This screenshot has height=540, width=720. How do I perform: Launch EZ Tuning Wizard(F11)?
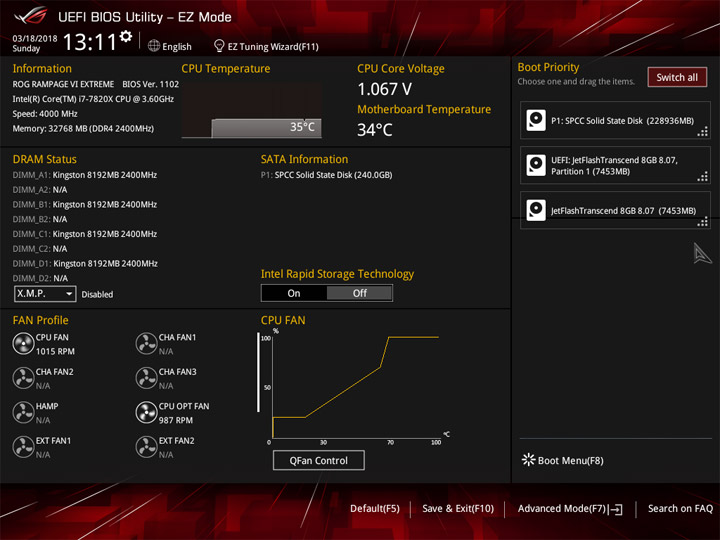[x=273, y=46]
